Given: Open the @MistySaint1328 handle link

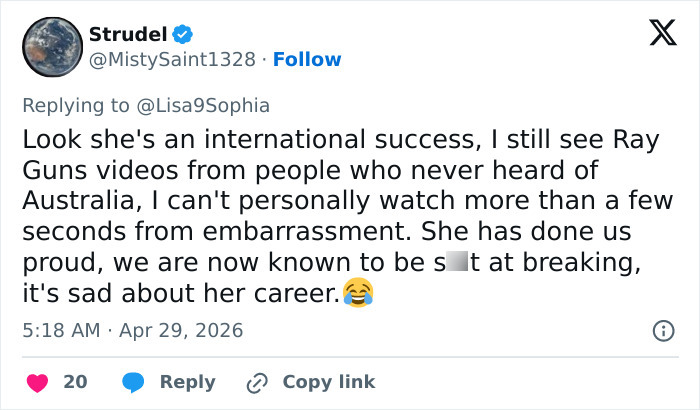Looking at the screenshot, I should pos(176,59).
